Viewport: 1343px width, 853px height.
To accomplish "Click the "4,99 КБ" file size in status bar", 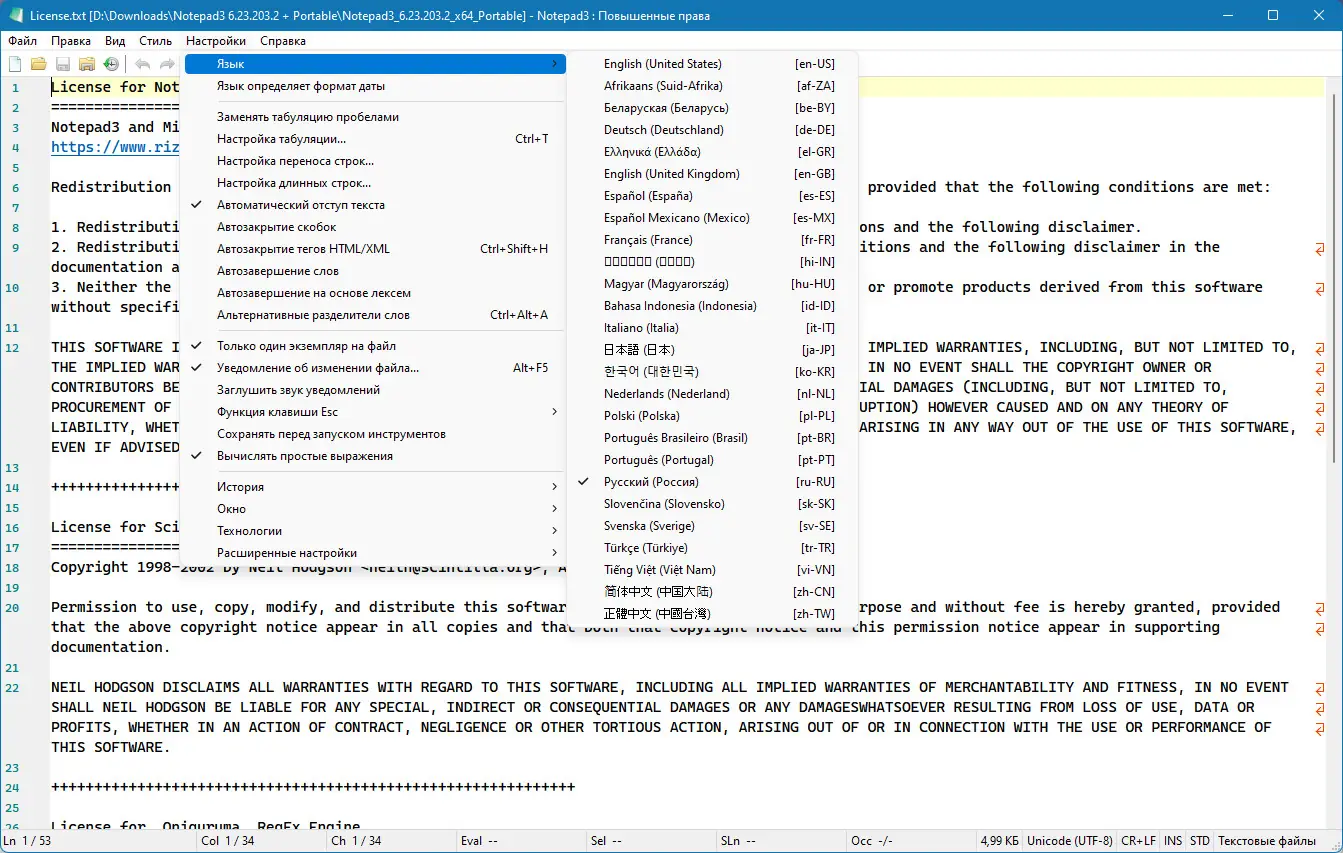I will coord(1000,841).
